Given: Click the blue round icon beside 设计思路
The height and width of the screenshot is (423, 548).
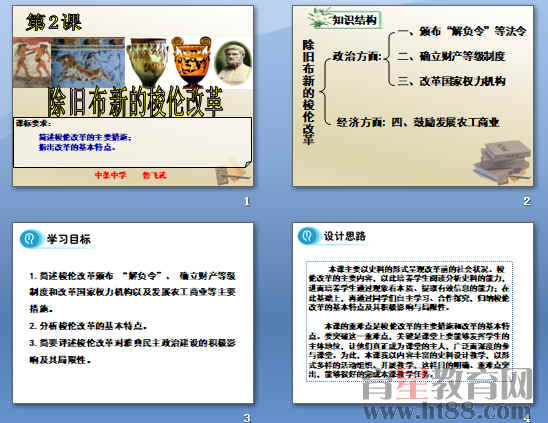Looking at the screenshot, I should point(308,235).
